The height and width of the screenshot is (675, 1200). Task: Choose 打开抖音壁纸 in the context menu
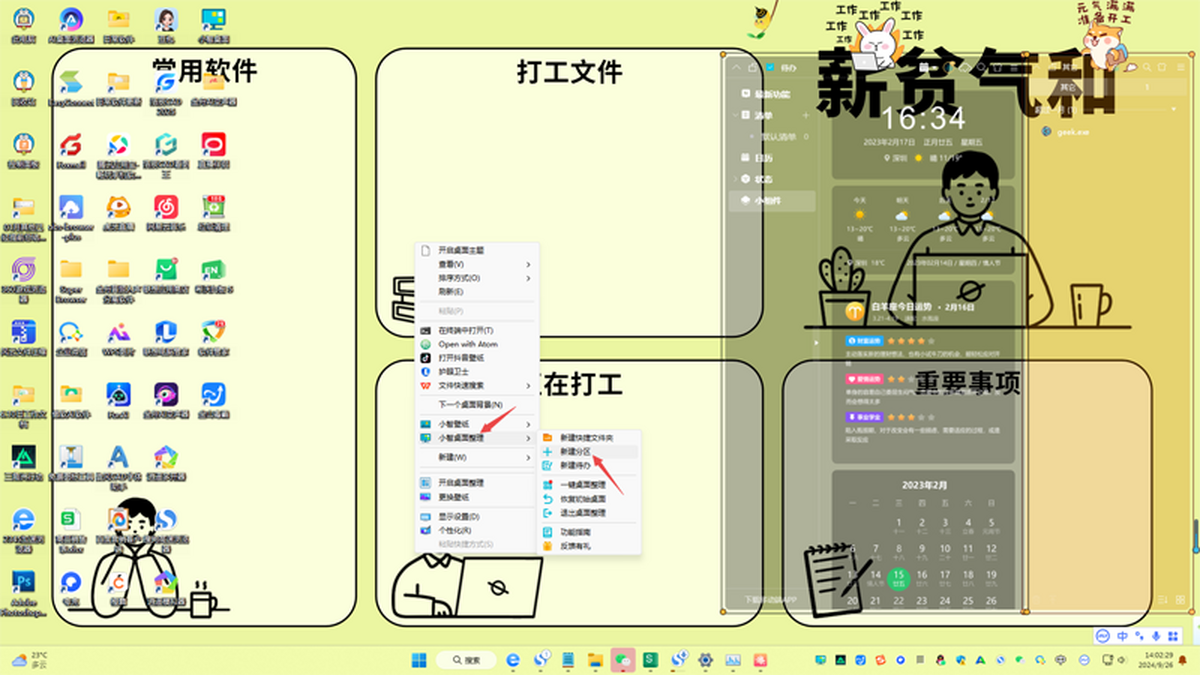477,358
